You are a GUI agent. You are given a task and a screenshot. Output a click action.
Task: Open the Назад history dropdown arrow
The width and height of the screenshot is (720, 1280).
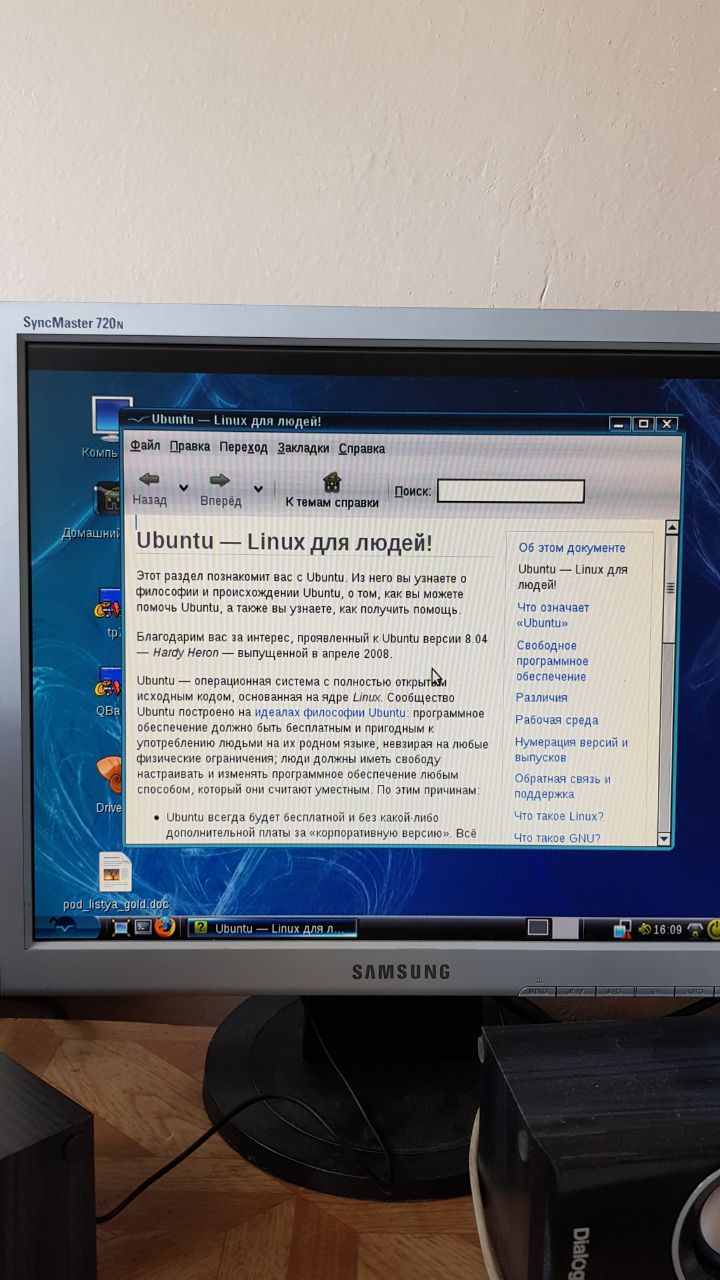[182, 488]
